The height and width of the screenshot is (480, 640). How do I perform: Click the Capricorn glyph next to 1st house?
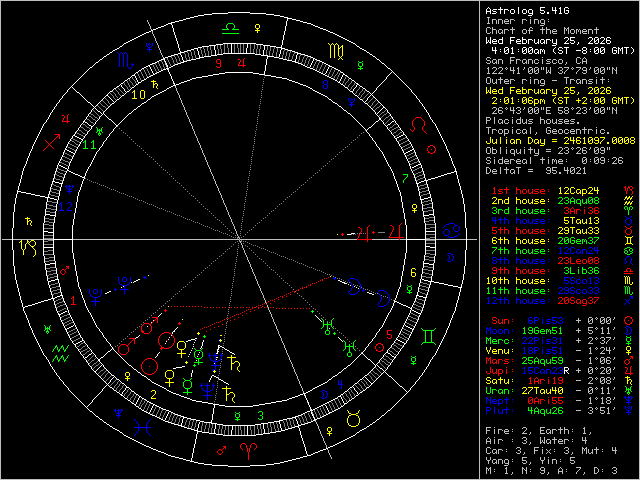point(628,189)
